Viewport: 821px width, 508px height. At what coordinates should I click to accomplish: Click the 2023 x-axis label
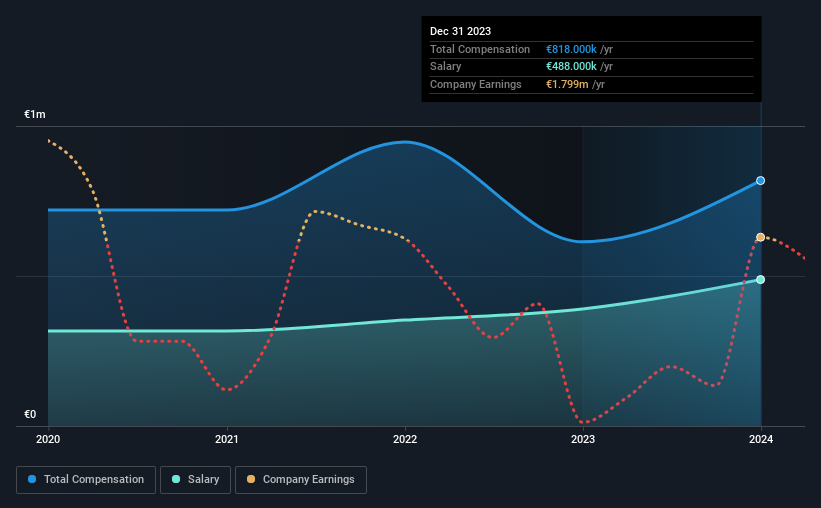pyautogui.click(x=583, y=439)
